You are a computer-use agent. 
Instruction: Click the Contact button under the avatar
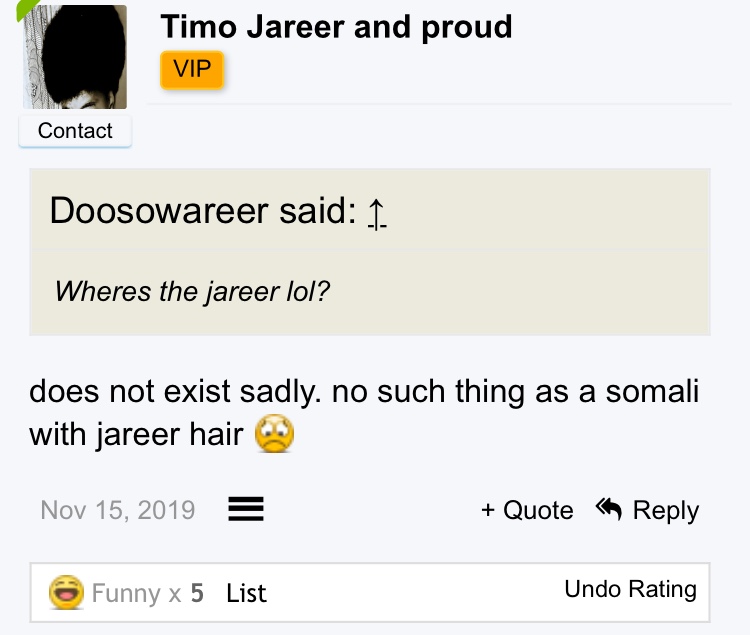click(x=75, y=131)
